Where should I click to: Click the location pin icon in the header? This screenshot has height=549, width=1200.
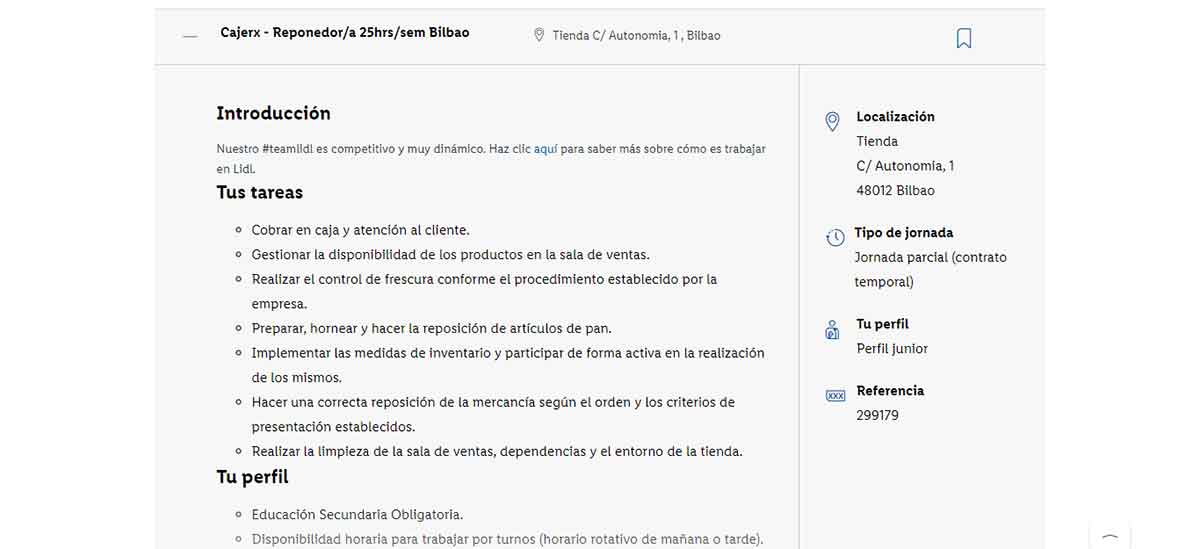(539, 35)
